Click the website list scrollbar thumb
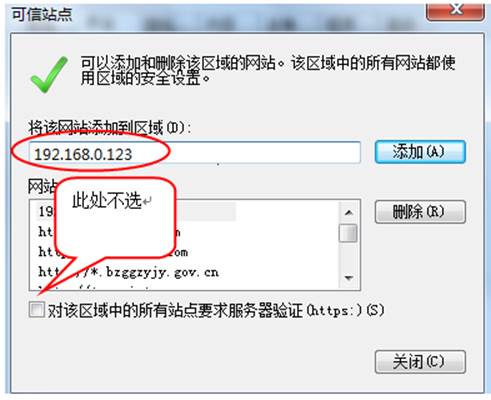Image resolution: width=491 pixels, height=400 pixels. click(x=348, y=233)
